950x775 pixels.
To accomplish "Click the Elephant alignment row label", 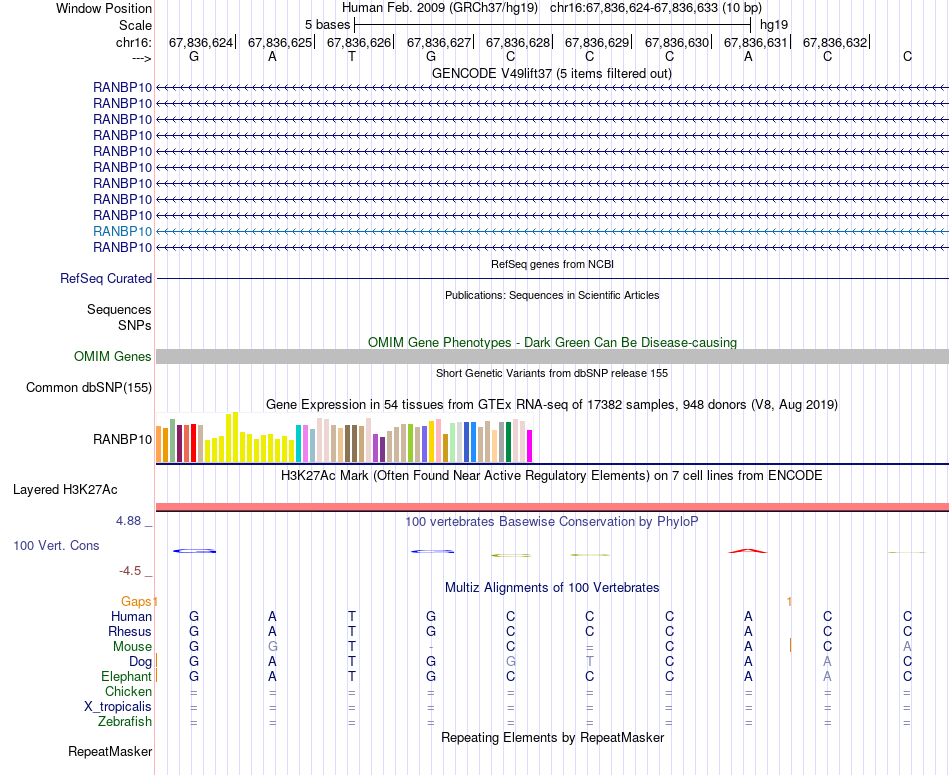I will 127,676.
